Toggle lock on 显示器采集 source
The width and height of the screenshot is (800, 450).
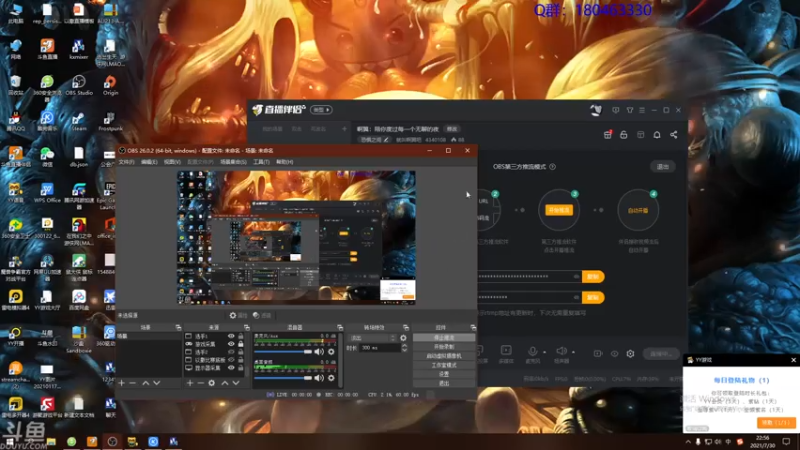tap(240, 367)
